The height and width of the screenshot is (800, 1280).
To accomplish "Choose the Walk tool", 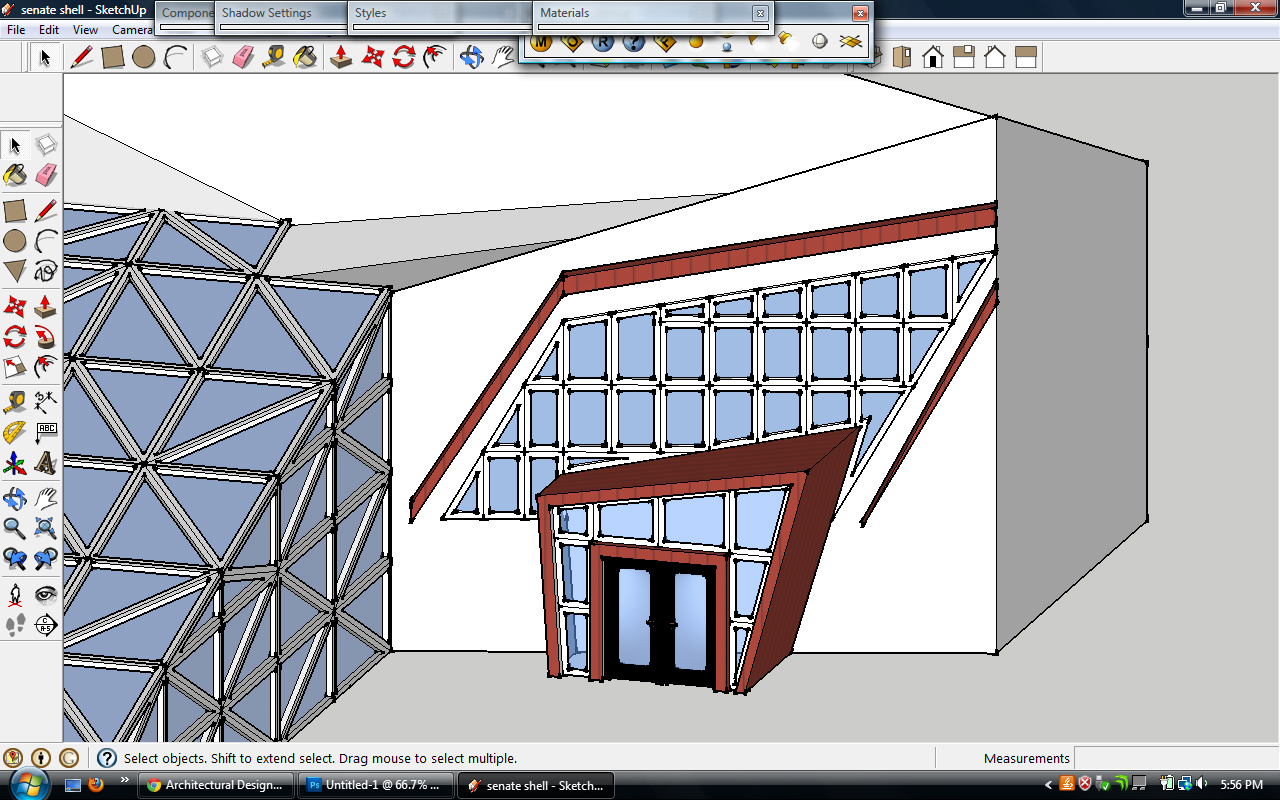I will (14, 626).
